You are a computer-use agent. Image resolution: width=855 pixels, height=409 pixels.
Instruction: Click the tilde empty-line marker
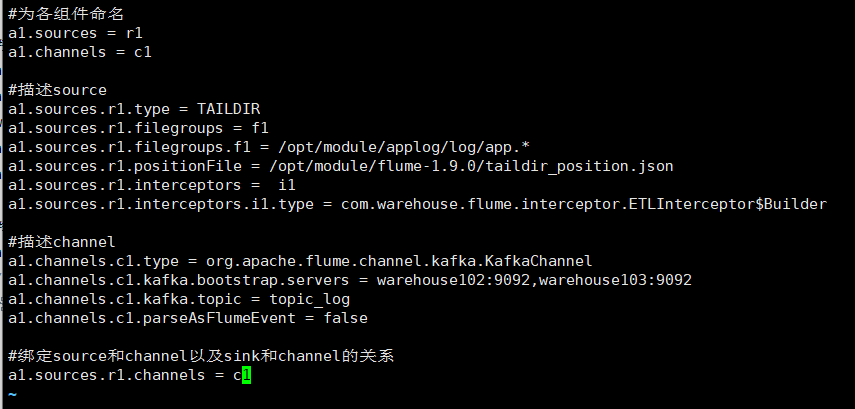click(x=12, y=394)
